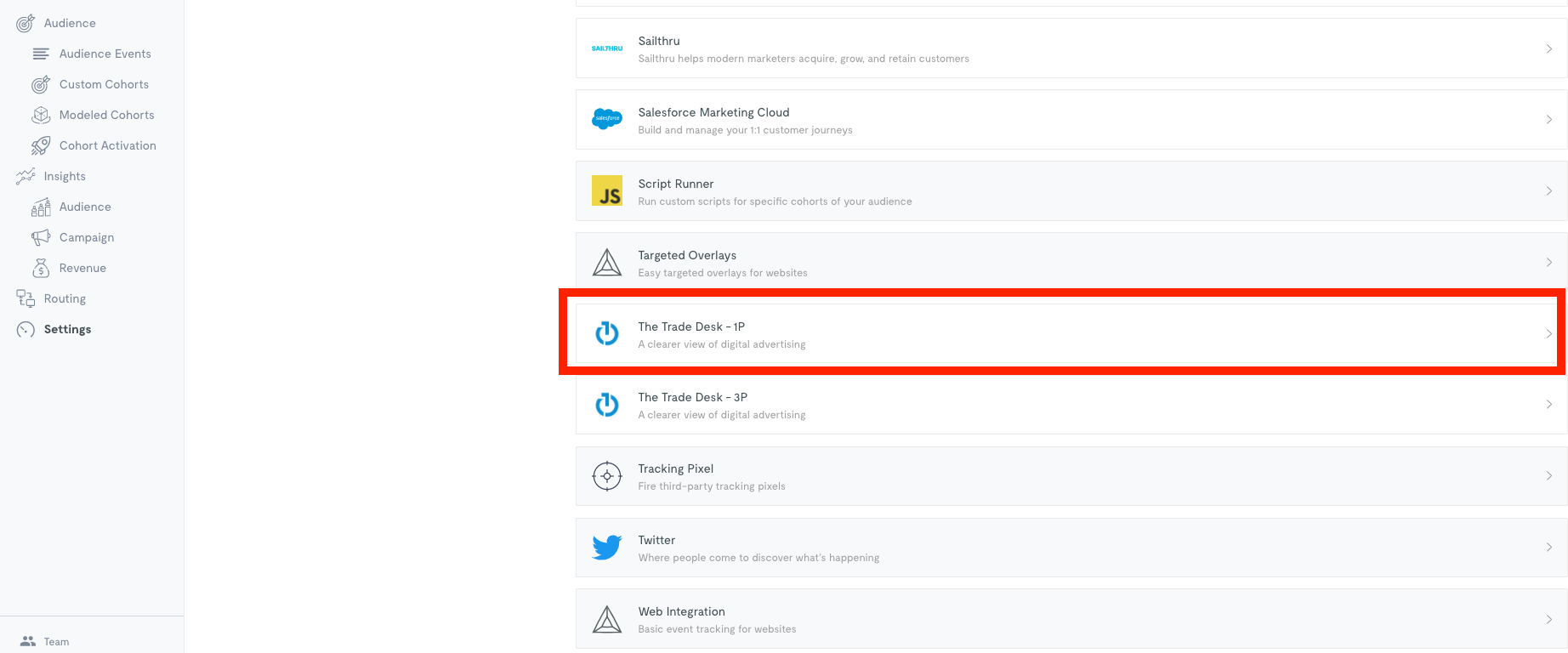Click the Settings gauge icon
Screen dimensions: 1568x653
click(x=26, y=329)
